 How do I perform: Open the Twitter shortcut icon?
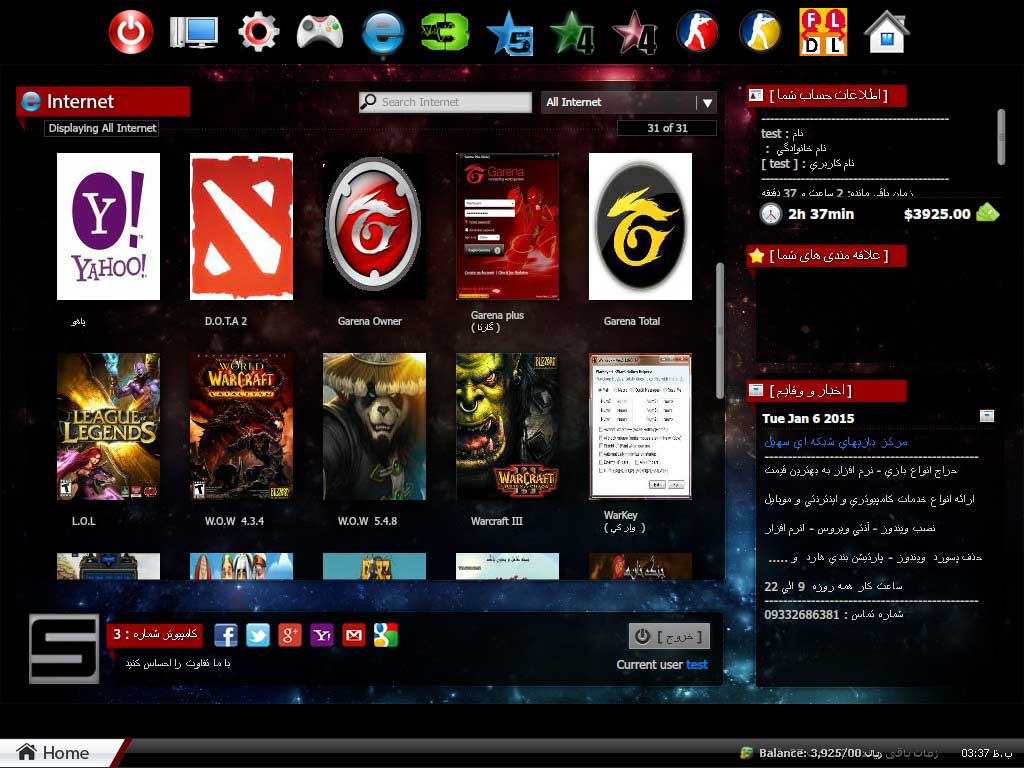(x=258, y=635)
